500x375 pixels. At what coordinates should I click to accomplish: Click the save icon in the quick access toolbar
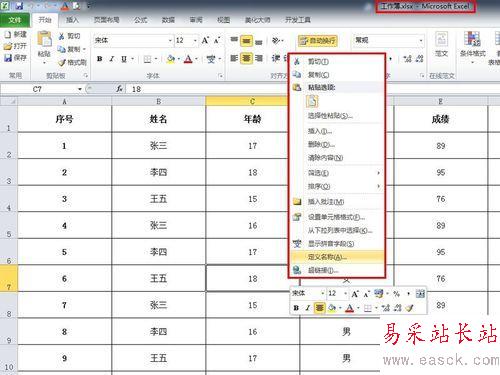coord(19,6)
